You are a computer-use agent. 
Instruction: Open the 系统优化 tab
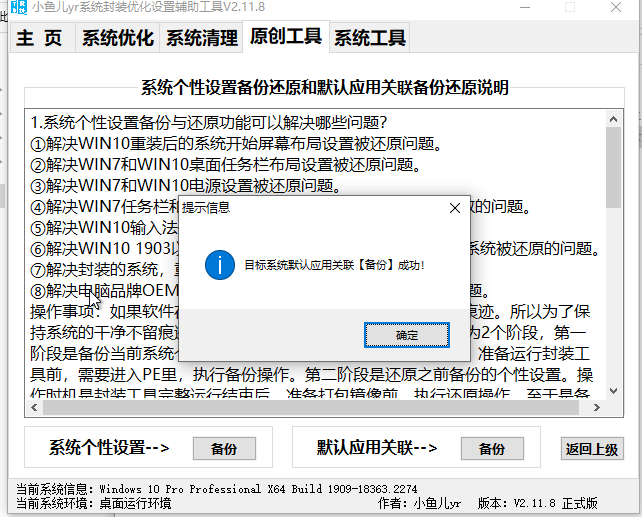click(118, 39)
